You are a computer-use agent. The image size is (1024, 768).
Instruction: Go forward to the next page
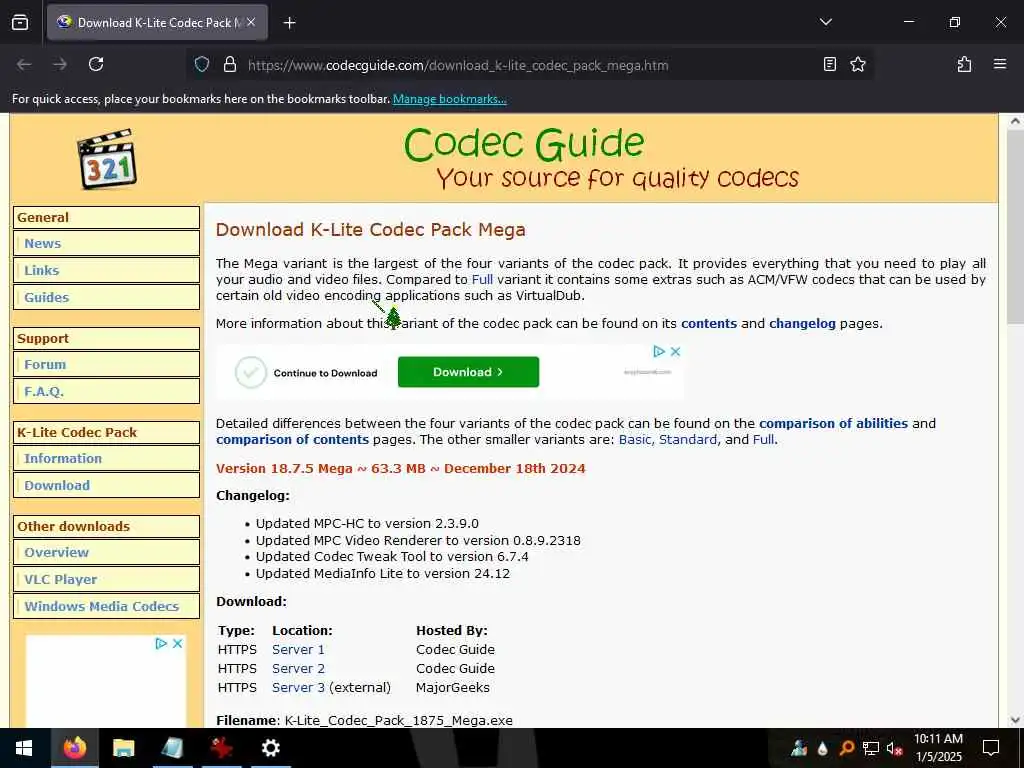click(60, 64)
